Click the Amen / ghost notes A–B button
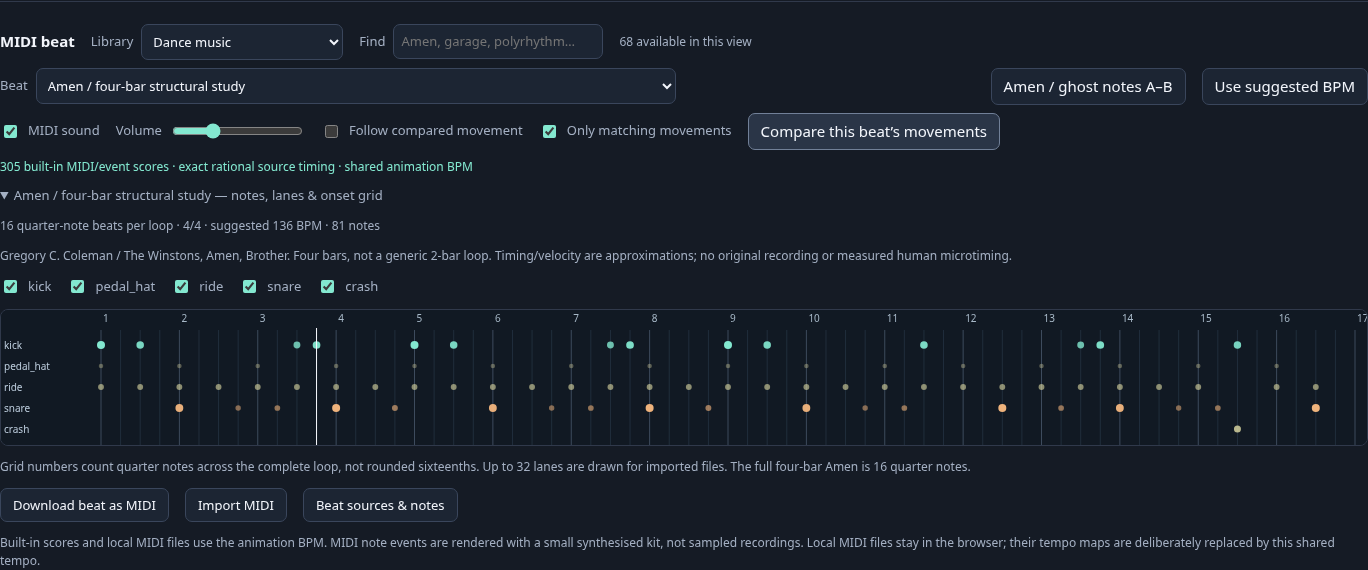The height and width of the screenshot is (570, 1368). point(1088,87)
